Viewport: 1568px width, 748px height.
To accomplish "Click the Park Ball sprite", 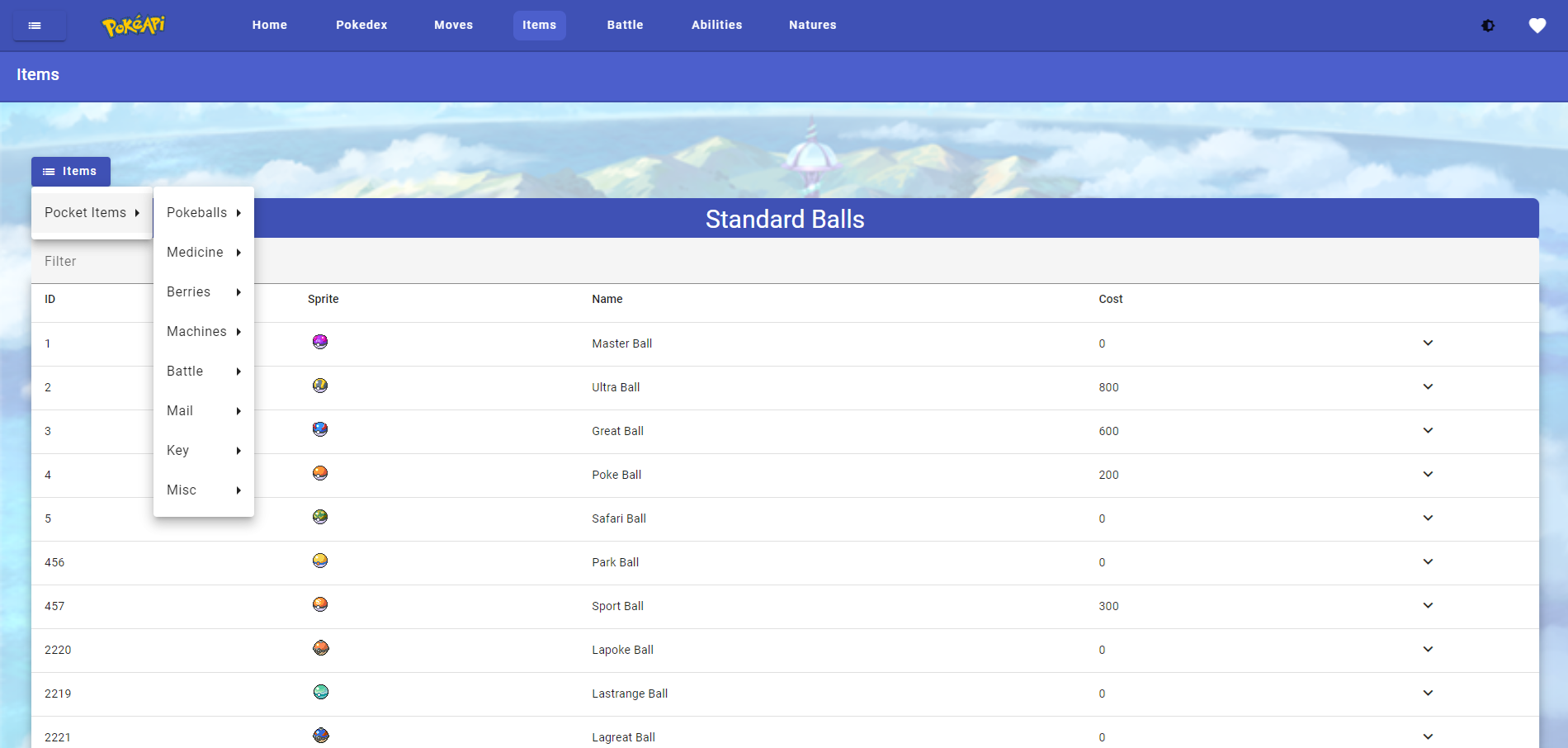I will pyautogui.click(x=320, y=561).
